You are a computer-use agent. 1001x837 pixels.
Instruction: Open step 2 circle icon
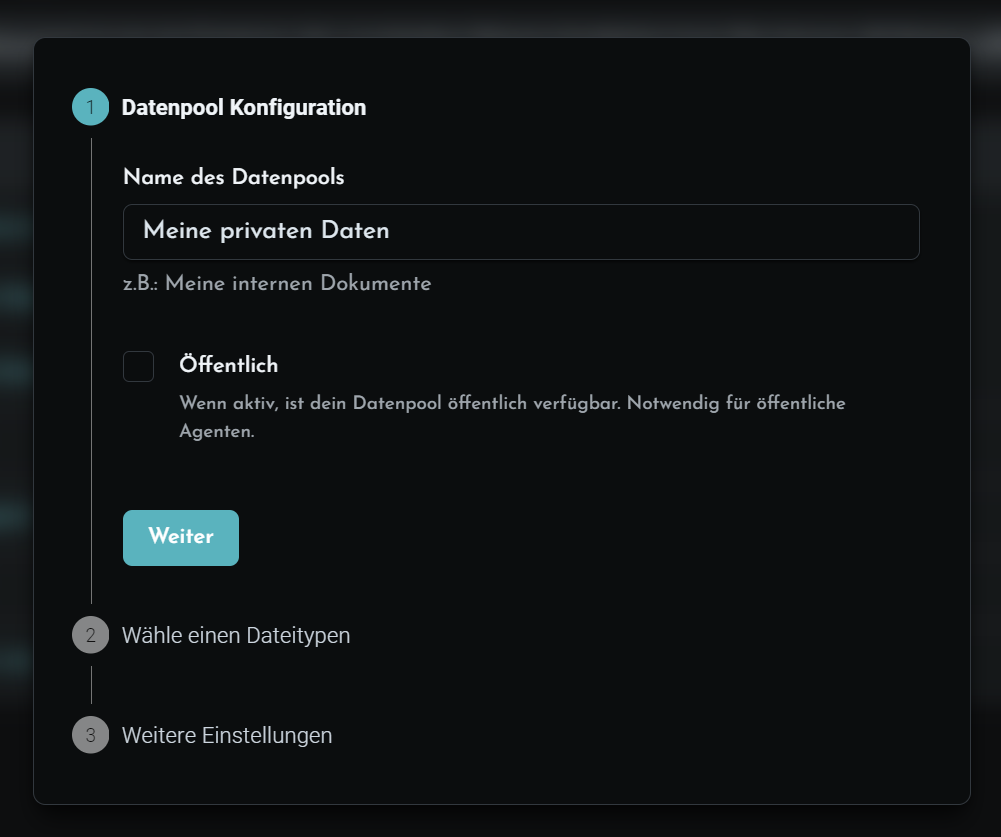tap(91, 635)
